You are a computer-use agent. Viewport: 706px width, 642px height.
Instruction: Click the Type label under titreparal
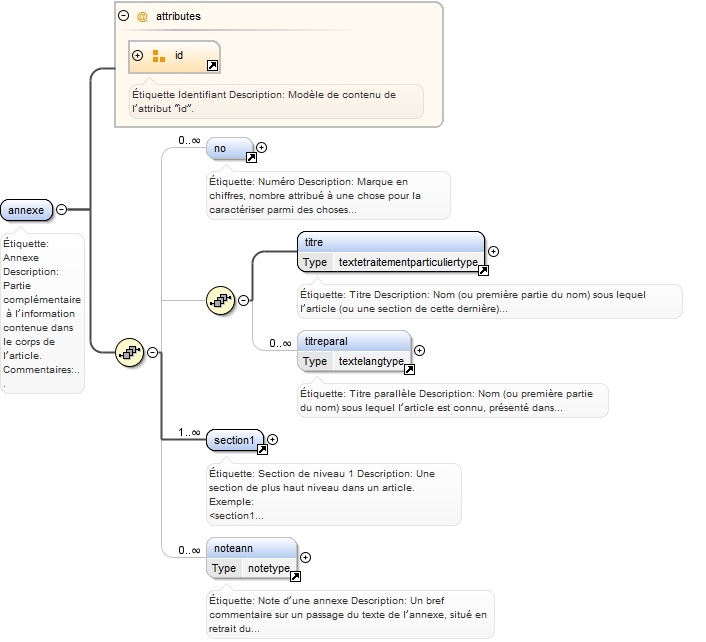coord(315,361)
